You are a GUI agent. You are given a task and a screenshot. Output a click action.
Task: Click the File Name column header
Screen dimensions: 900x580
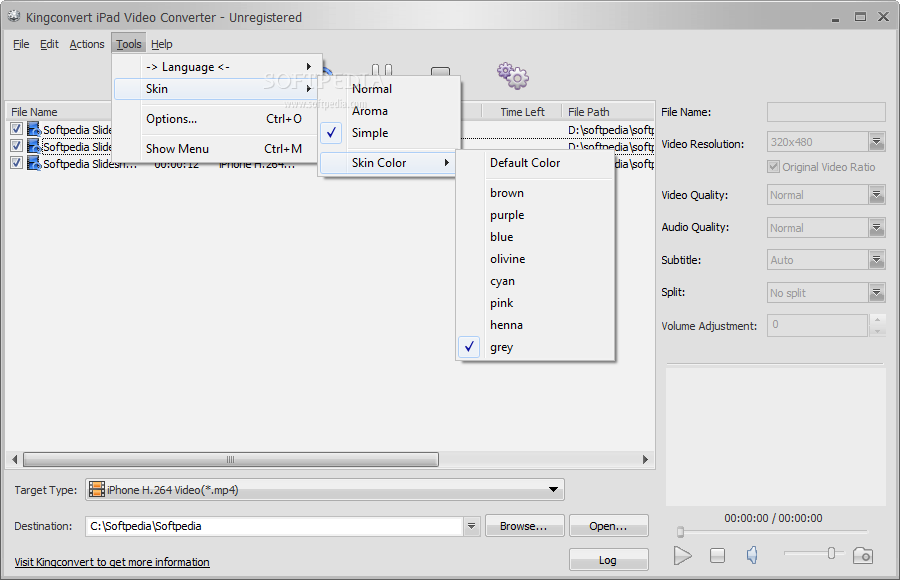(60, 112)
